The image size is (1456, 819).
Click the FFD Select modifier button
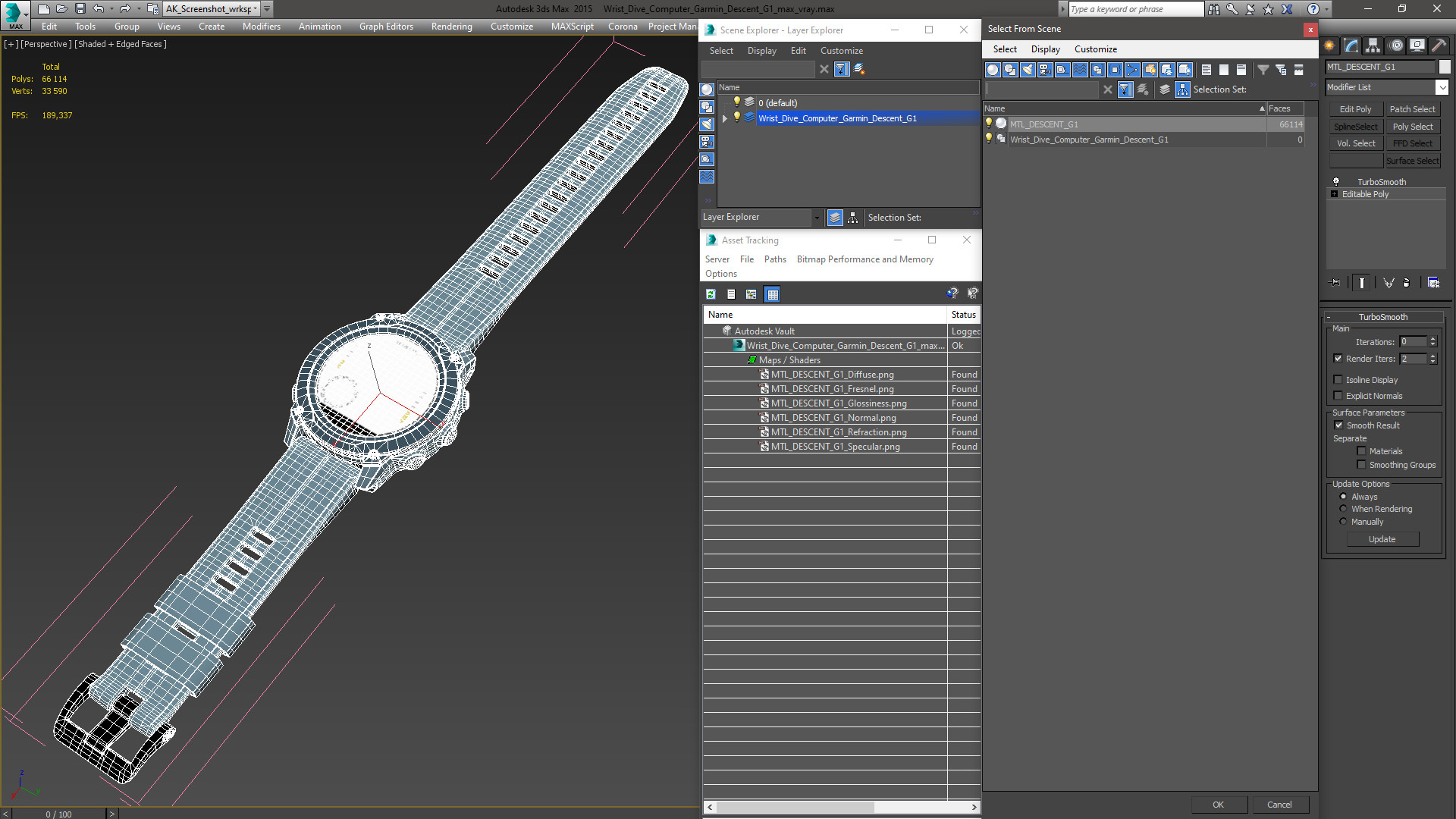point(1413,143)
